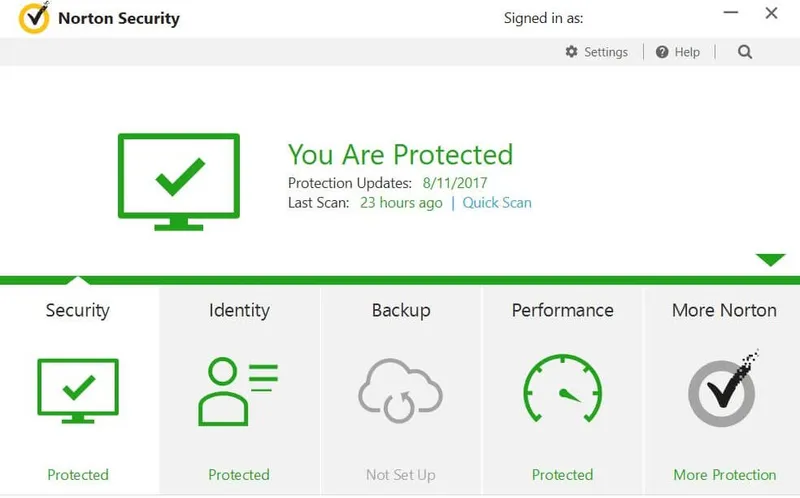Click Protection Updates date 8/11/2017
800x498 pixels.
pos(455,183)
